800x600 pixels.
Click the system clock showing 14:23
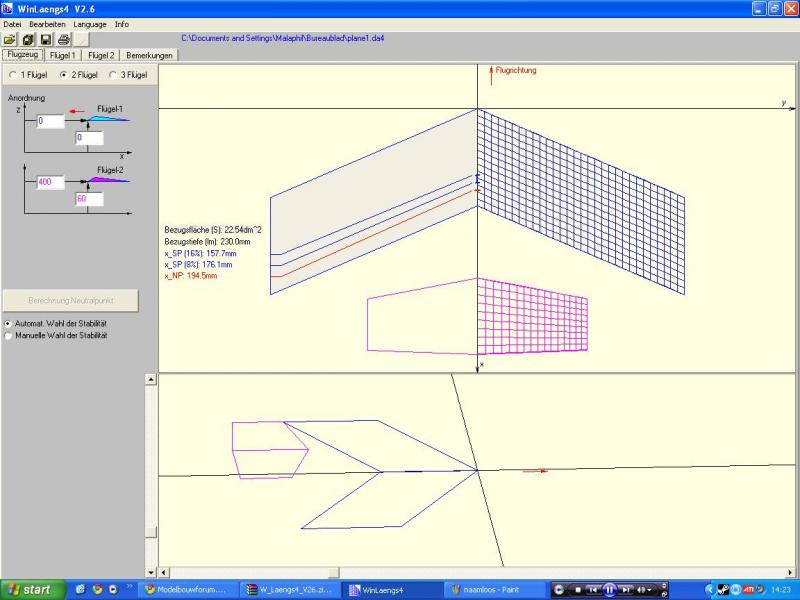(780, 590)
